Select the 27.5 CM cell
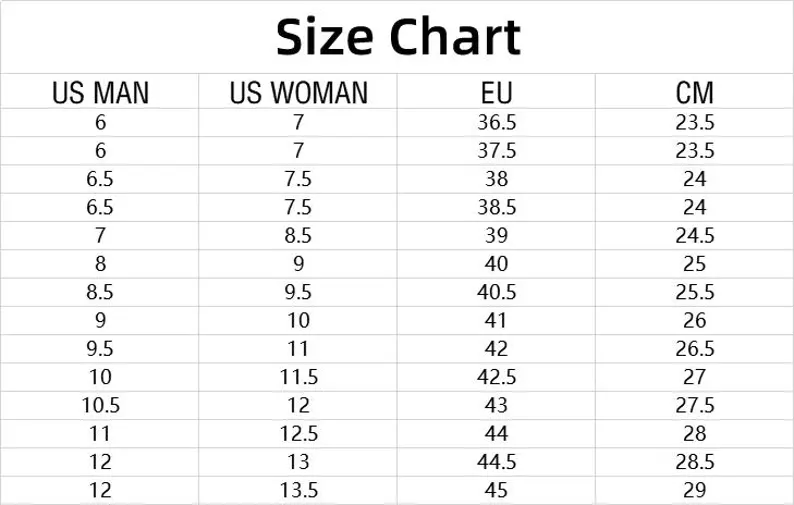 click(695, 405)
